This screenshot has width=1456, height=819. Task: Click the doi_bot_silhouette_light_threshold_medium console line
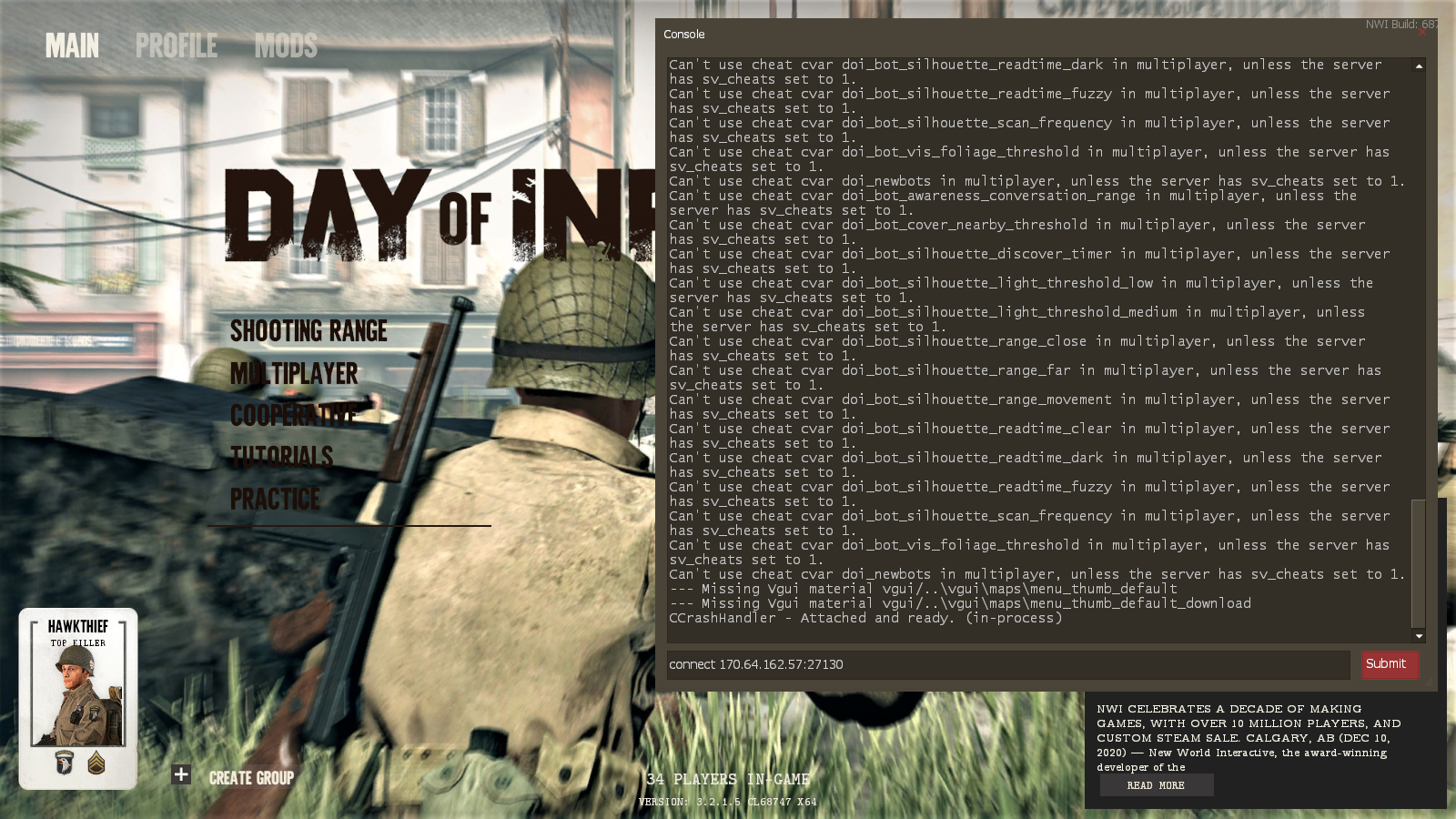click(1017, 319)
